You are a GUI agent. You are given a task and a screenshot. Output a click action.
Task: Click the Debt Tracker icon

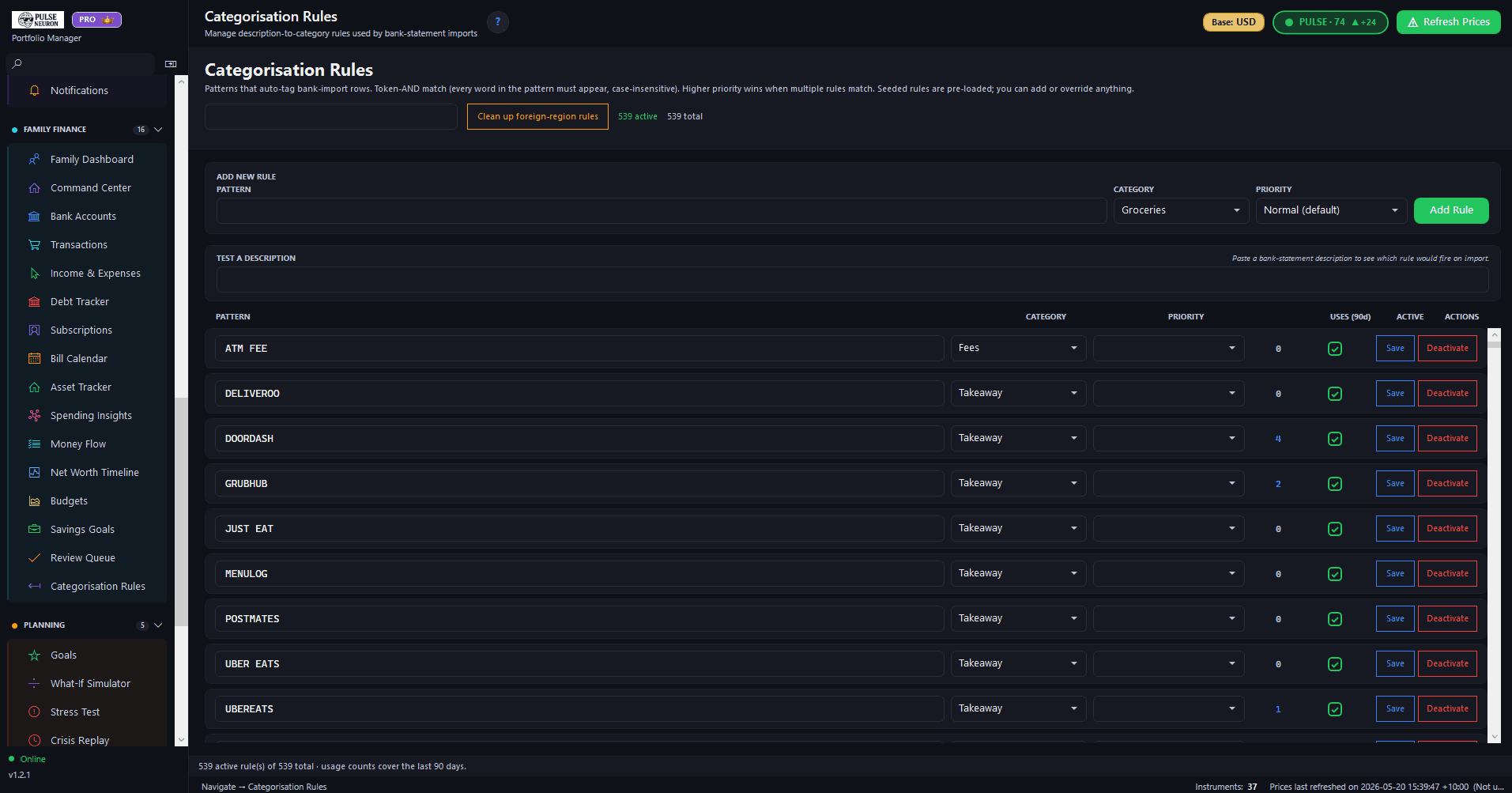point(34,302)
